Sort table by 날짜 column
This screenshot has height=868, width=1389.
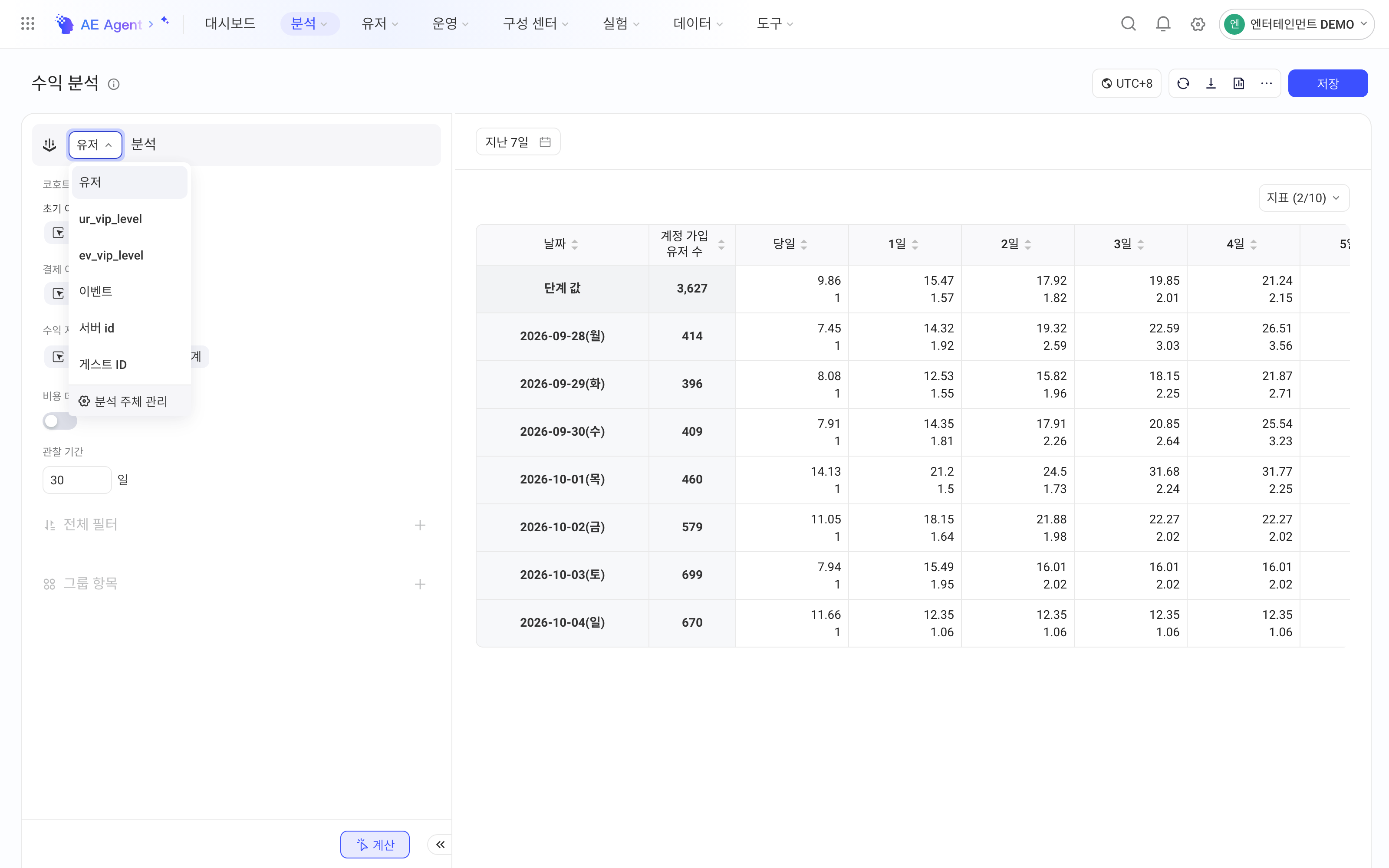point(575,244)
